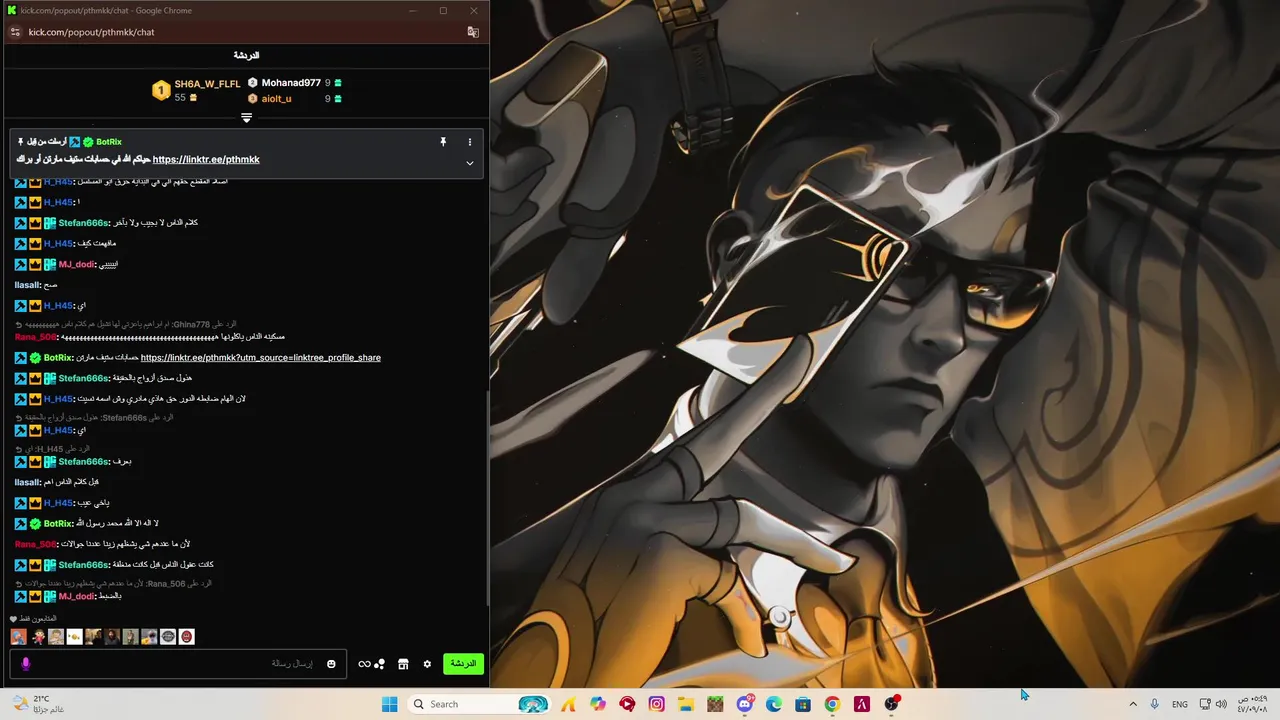This screenshot has height=720, width=1280.
Task: Expand the gift leaderboard arrow
Action: pyautogui.click(x=246, y=118)
